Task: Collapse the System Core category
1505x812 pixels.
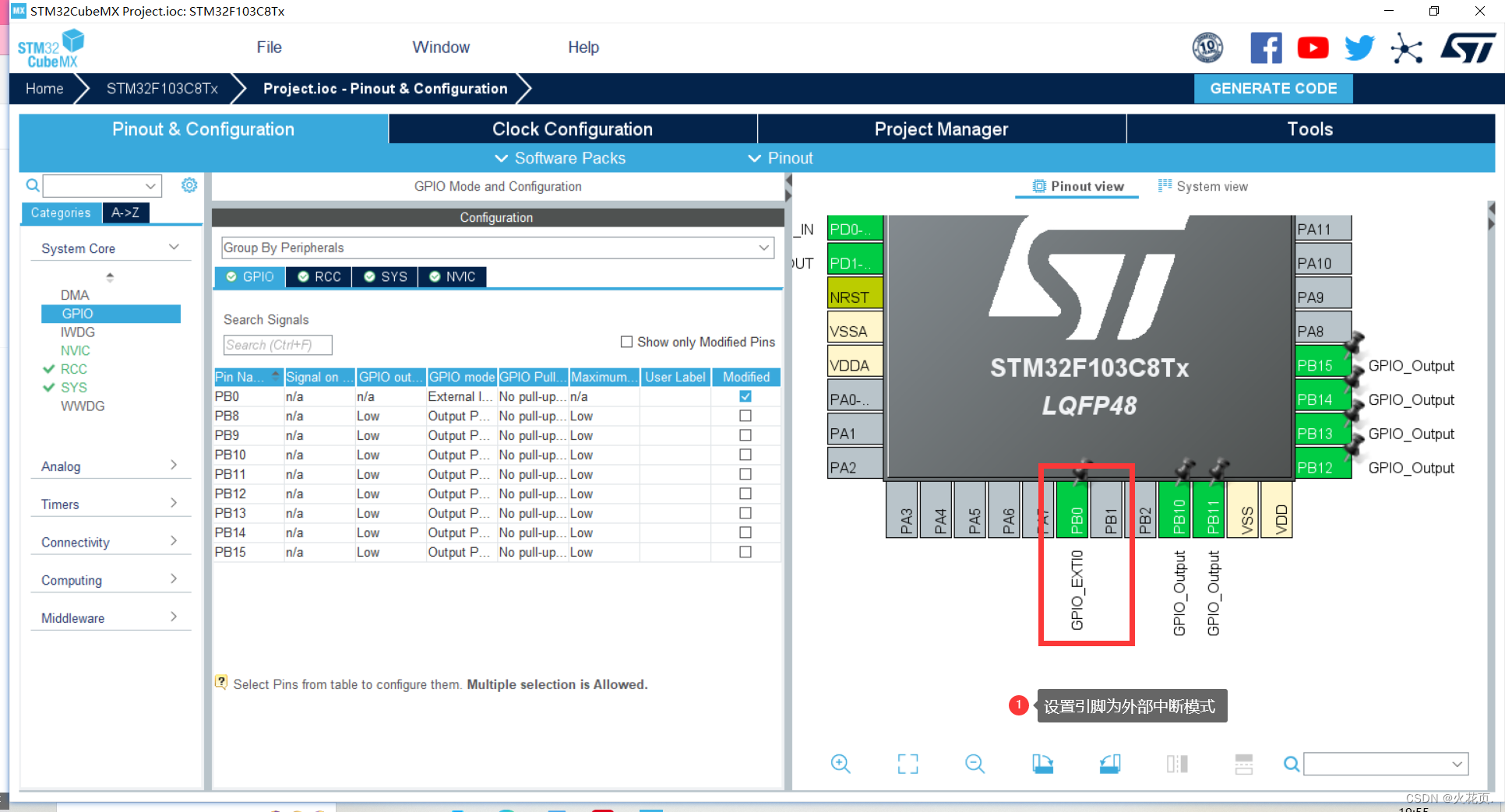Action: pos(111,248)
